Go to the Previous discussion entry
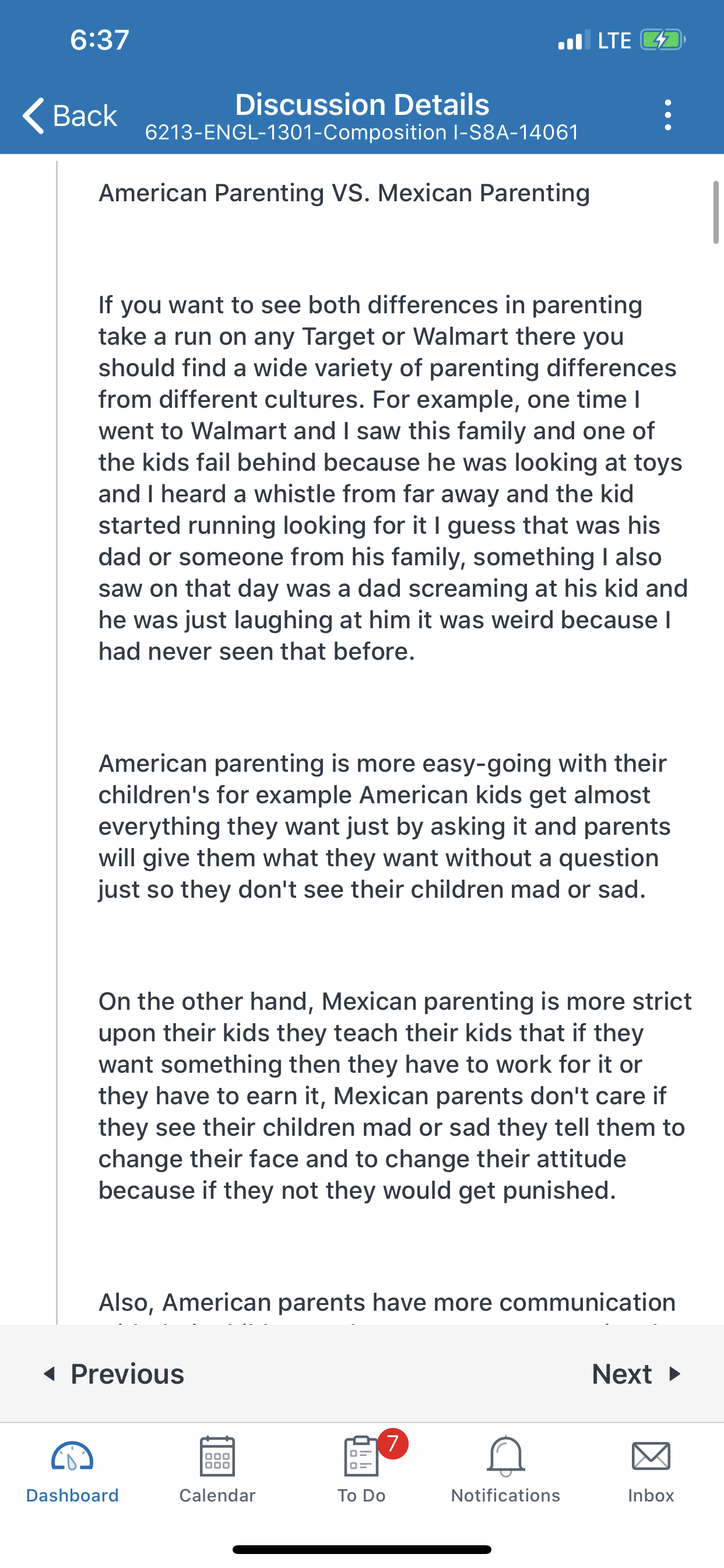 coord(114,1374)
